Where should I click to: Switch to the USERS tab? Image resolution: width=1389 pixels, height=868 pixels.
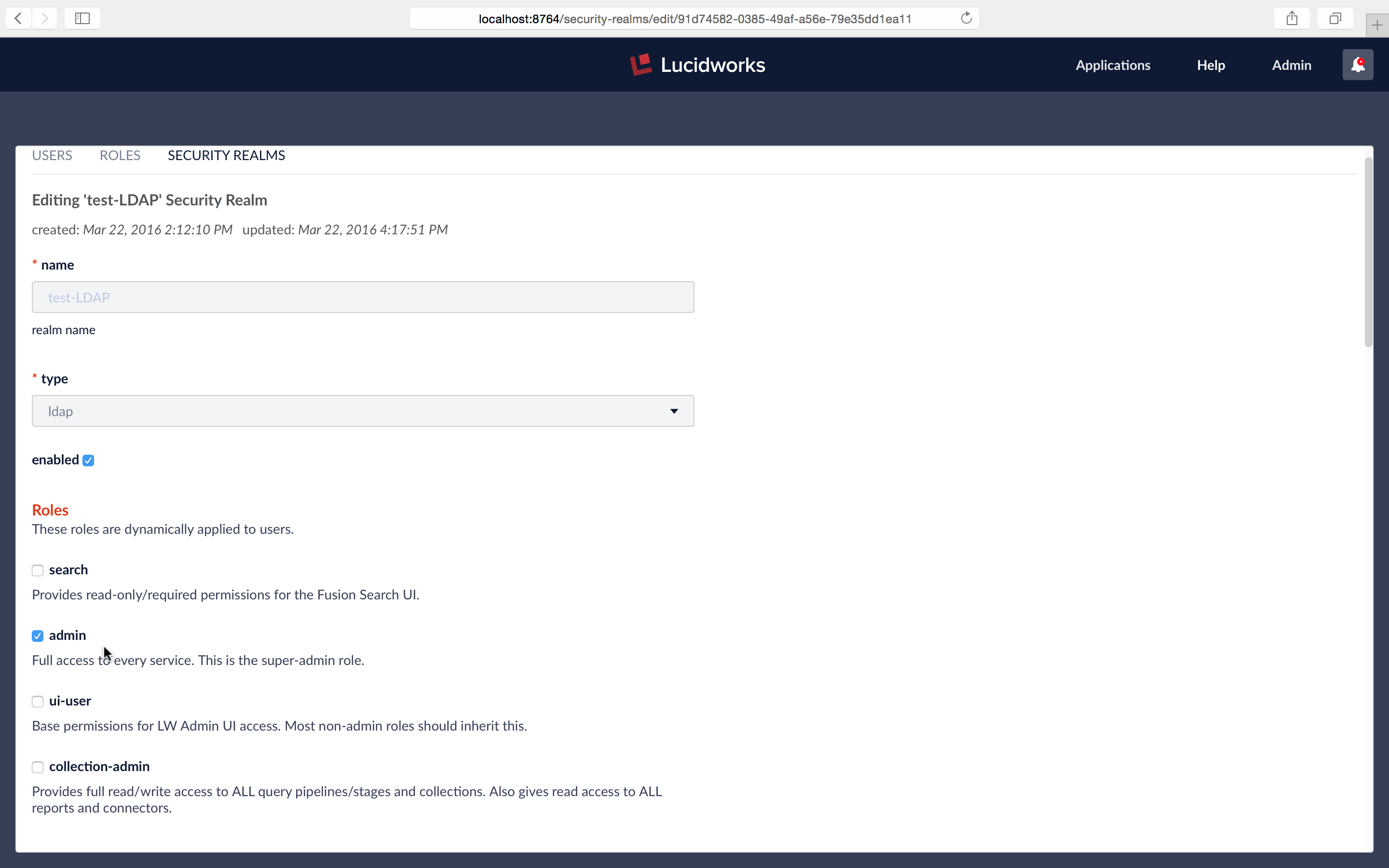(52, 155)
